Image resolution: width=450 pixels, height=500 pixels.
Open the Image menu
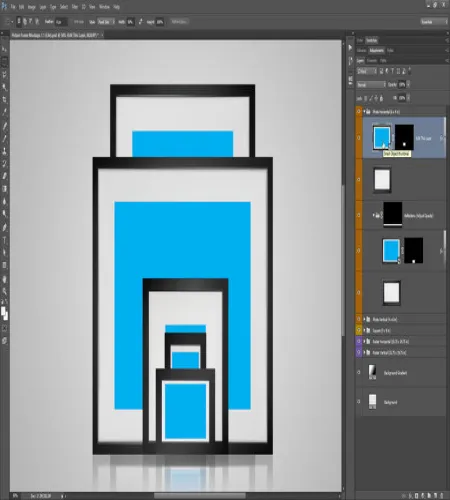click(32, 7)
